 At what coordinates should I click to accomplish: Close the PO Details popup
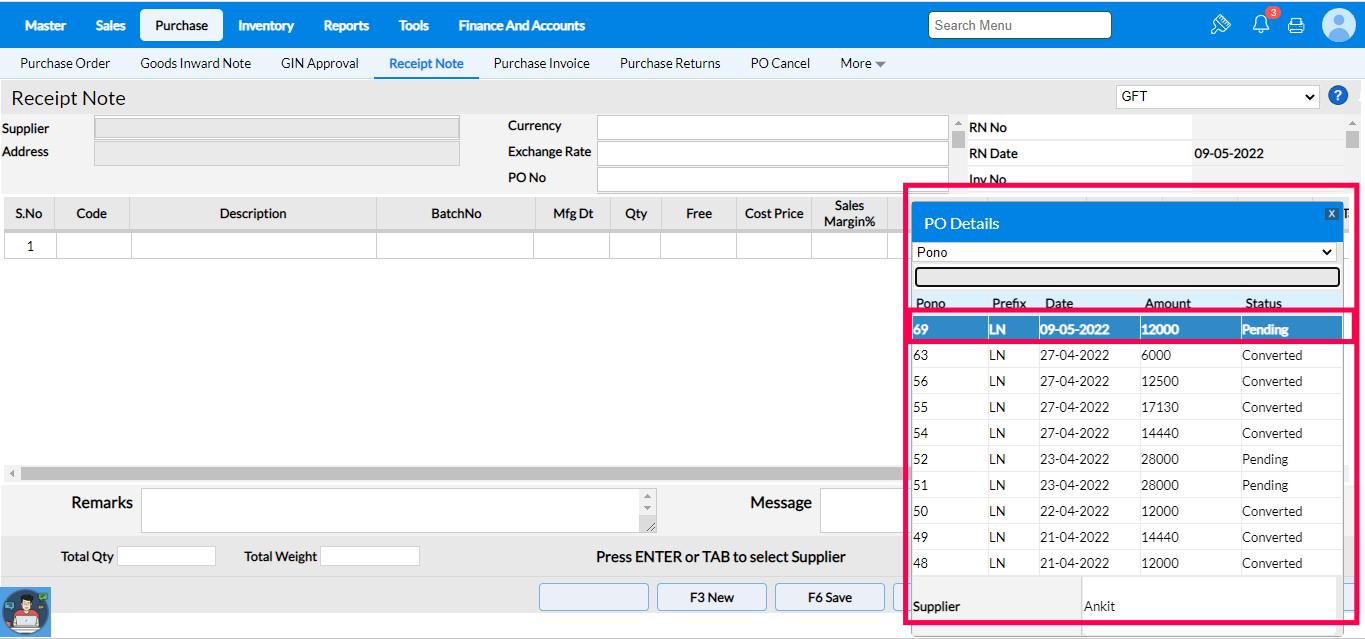point(1331,214)
